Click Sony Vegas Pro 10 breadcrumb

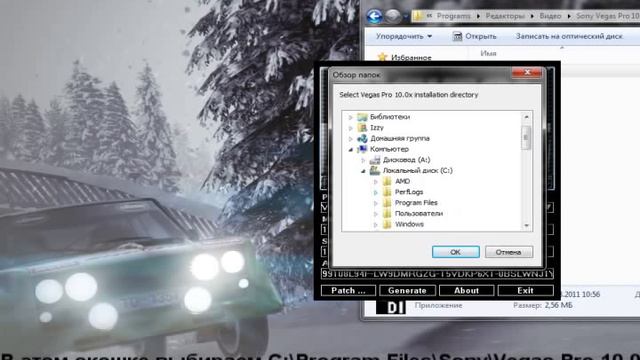pos(608,16)
